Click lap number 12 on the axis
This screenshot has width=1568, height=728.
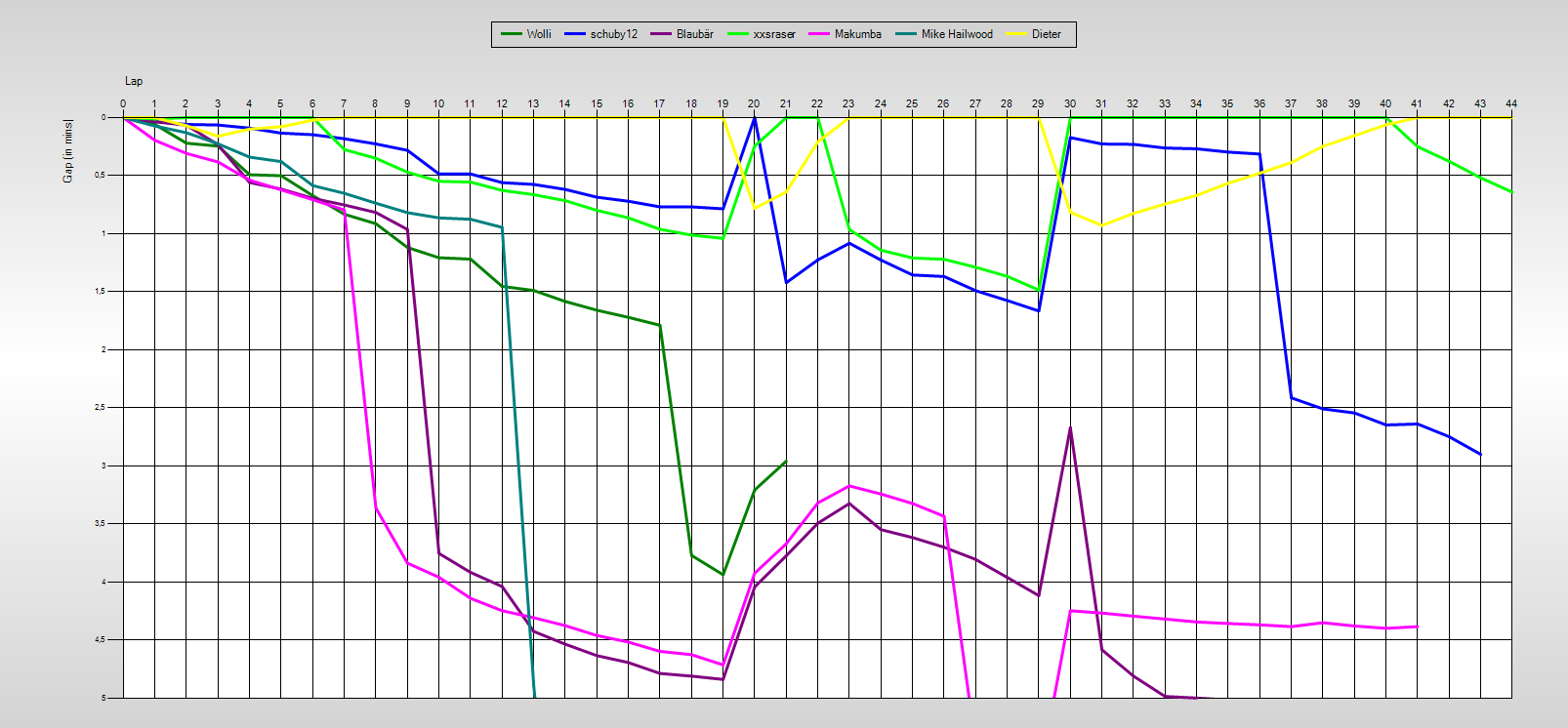pyautogui.click(x=502, y=103)
